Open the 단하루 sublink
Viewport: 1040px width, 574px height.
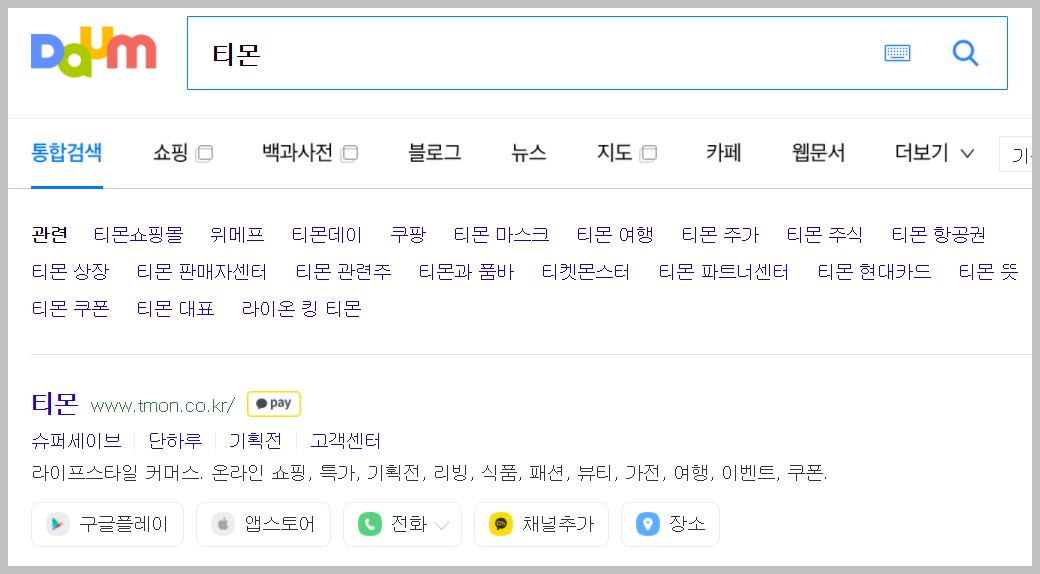(175, 441)
